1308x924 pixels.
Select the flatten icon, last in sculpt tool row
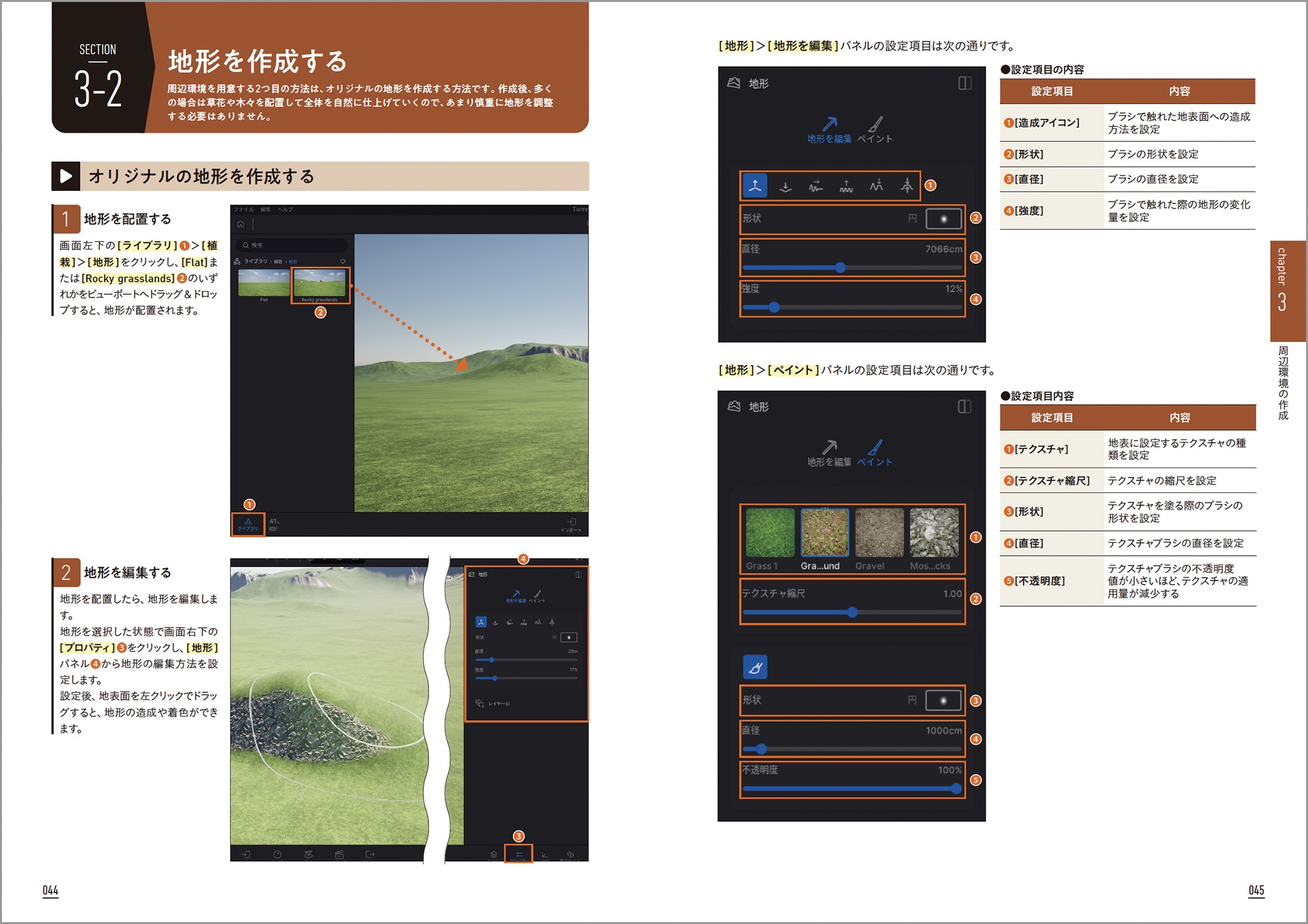906,186
